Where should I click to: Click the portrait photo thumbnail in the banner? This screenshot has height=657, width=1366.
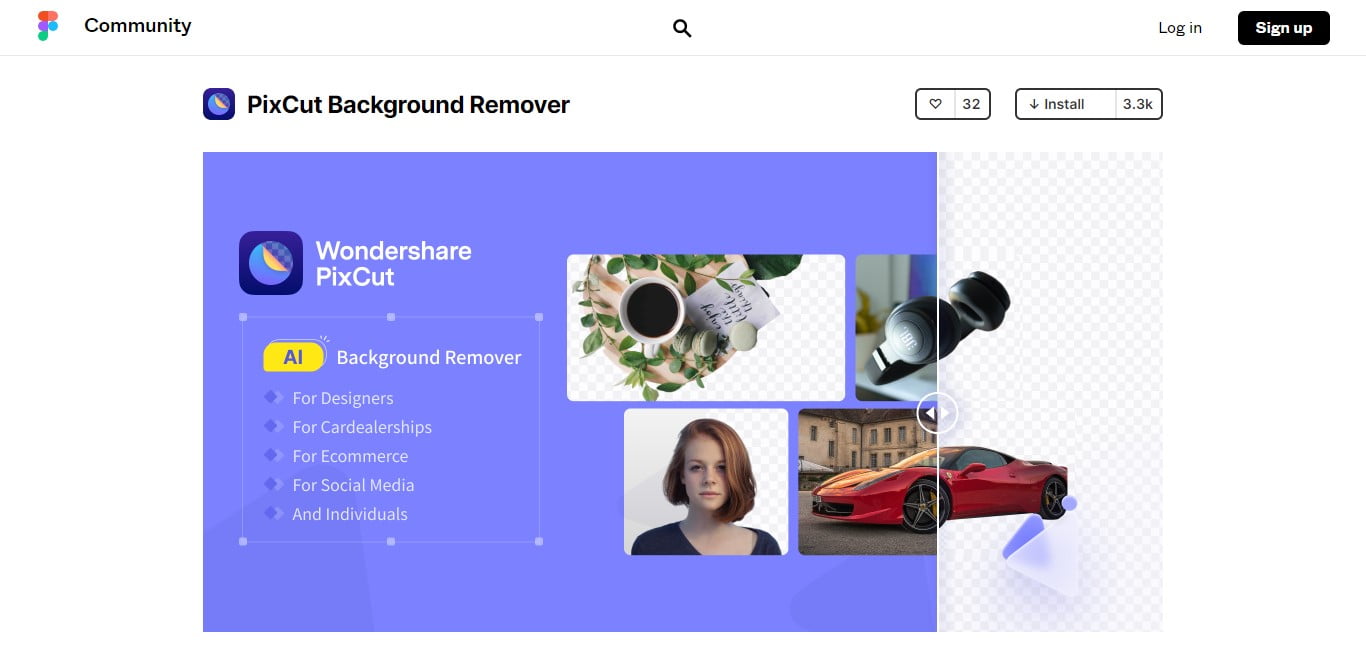[705, 482]
